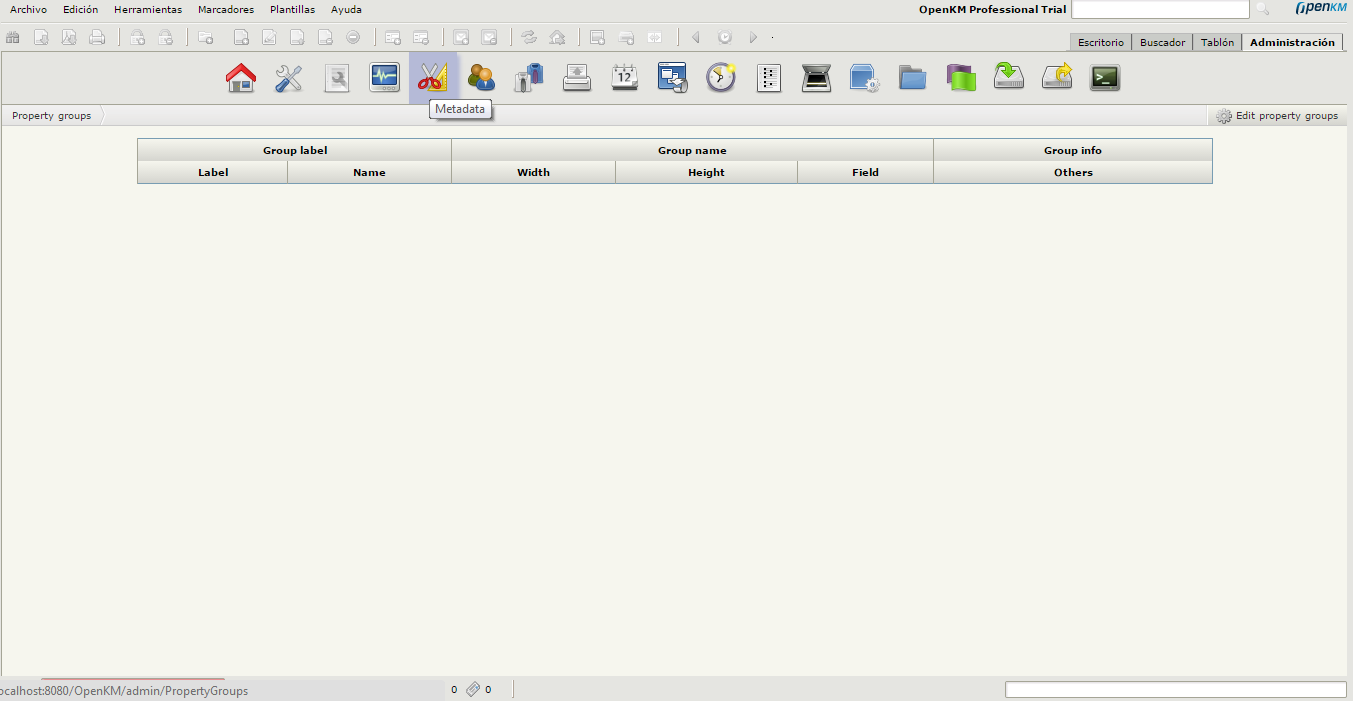Click Edit property groups link
The height and width of the screenshot is (701, 1353).
click(x=1278, y=116)
